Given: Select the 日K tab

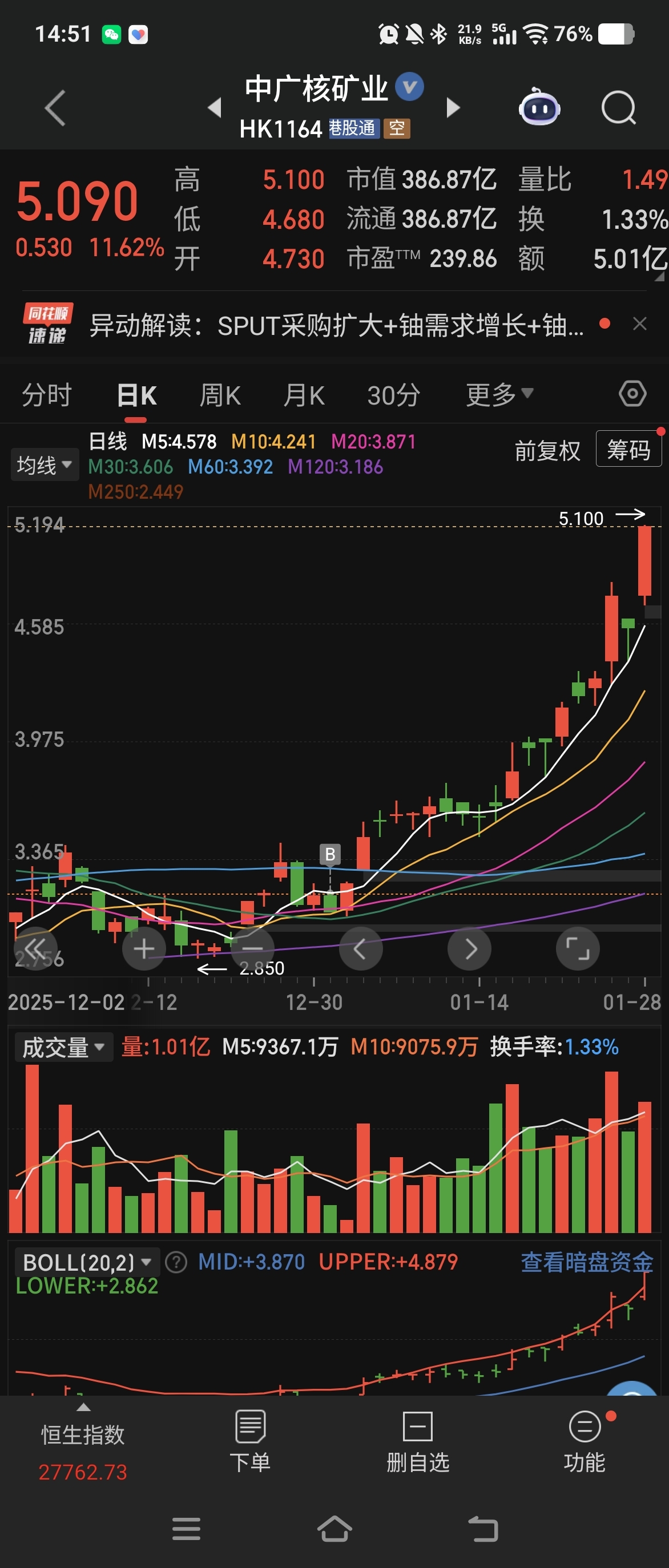Looking at the screenshot, I should (x=136, y=395).
